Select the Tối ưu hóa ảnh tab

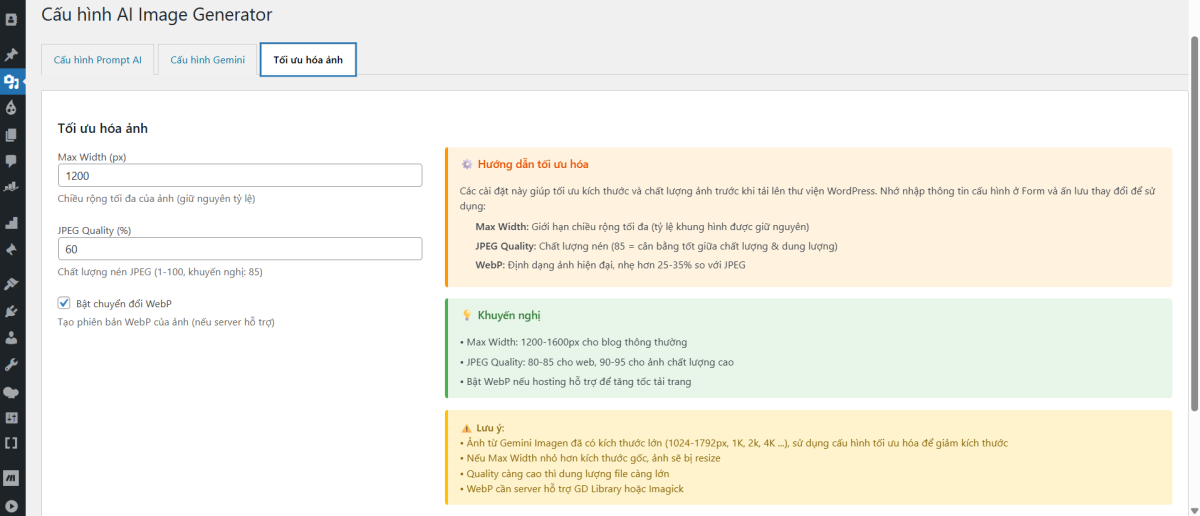308,60
